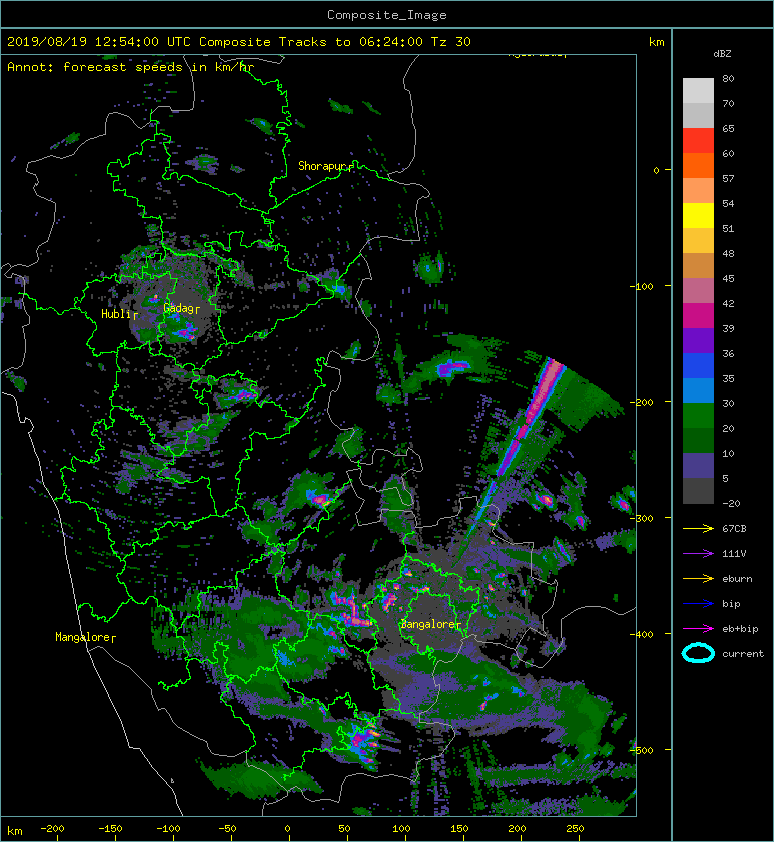Click the 'Composite_Image' title text
The height and width of the screenshot is (842, 774).
[x=387, y=15]
